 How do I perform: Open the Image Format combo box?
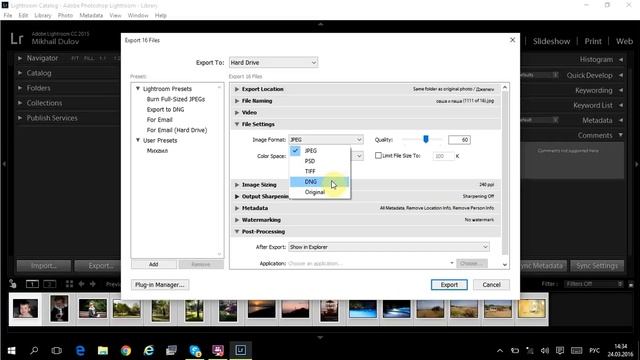[x=325, y=140]
